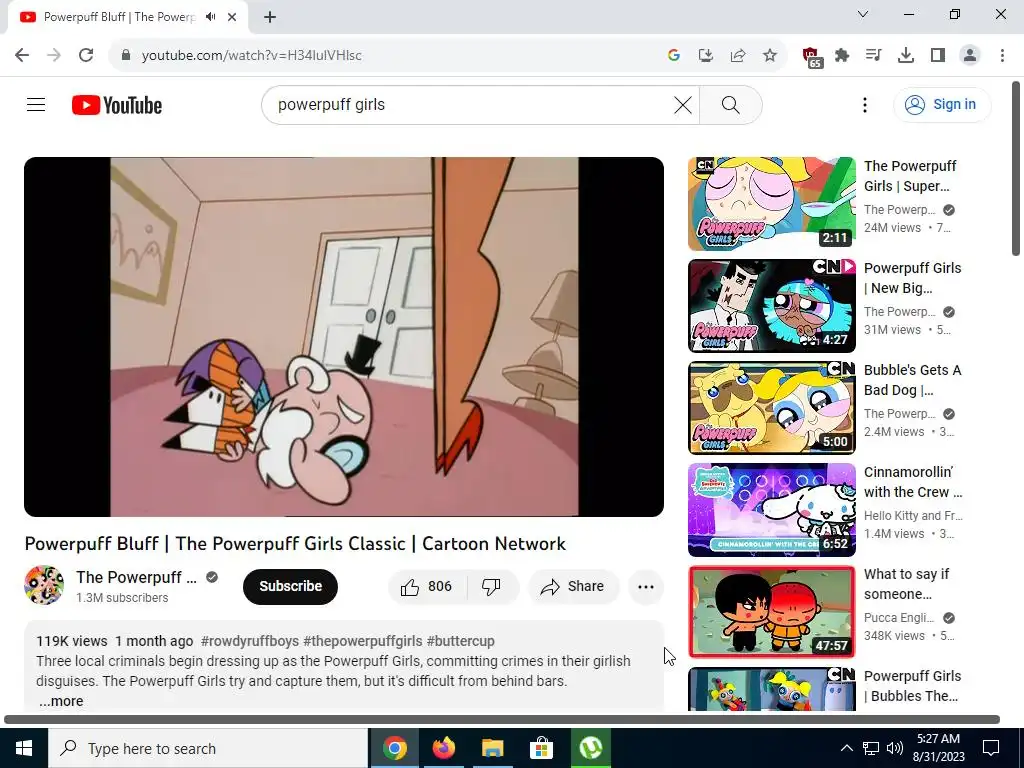The image size is (1024, 768).
Task: Open taskbar clock showing 5:27 AM
Action: tap(938, 748)
